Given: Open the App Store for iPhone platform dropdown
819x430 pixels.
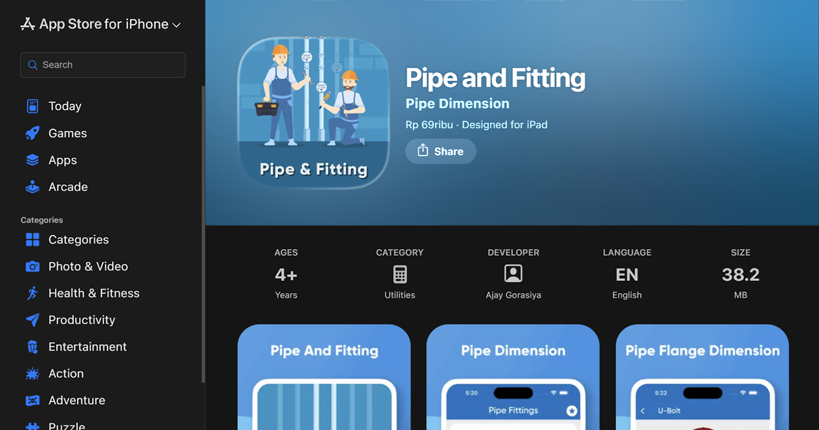Looking at the screenshot, I should (x=100, y=24).
